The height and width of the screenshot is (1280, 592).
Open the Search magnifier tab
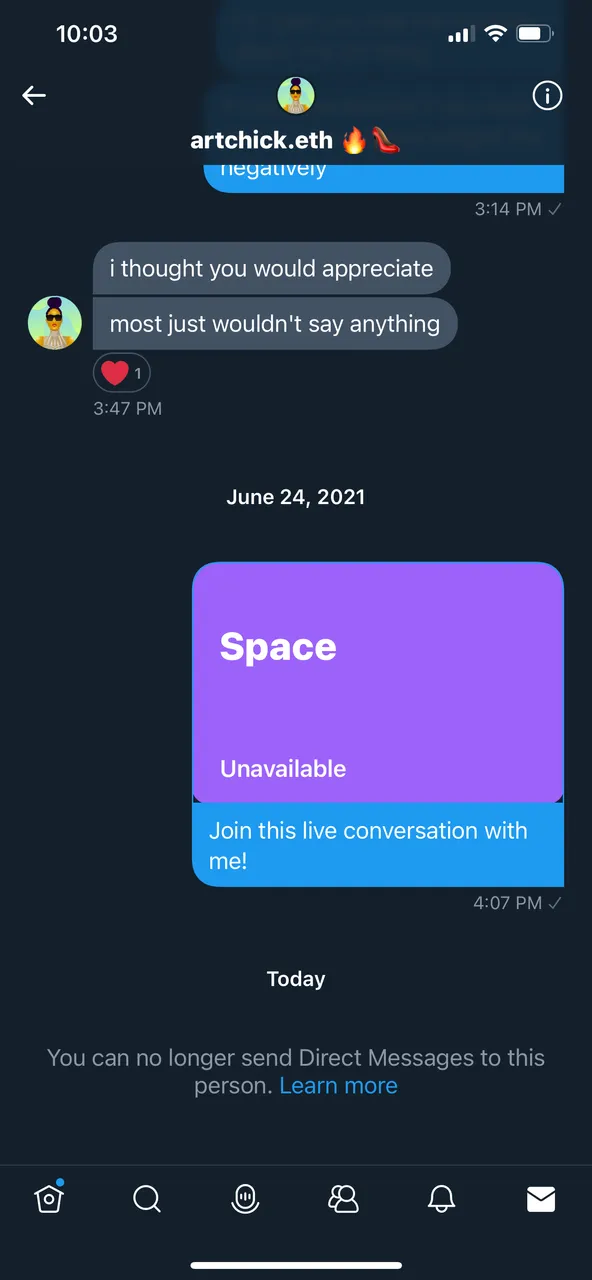tap(147, 1198)
